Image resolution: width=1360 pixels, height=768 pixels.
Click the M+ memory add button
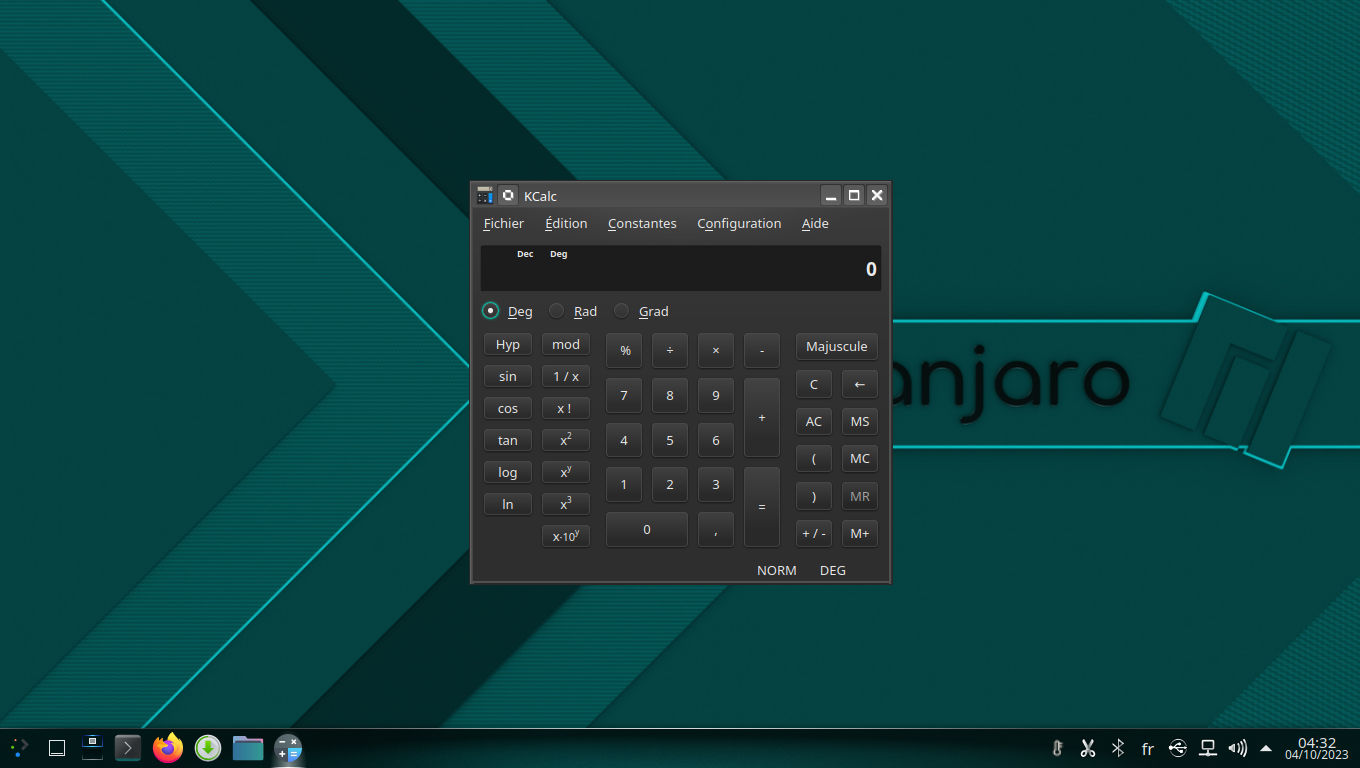[860, 533]
